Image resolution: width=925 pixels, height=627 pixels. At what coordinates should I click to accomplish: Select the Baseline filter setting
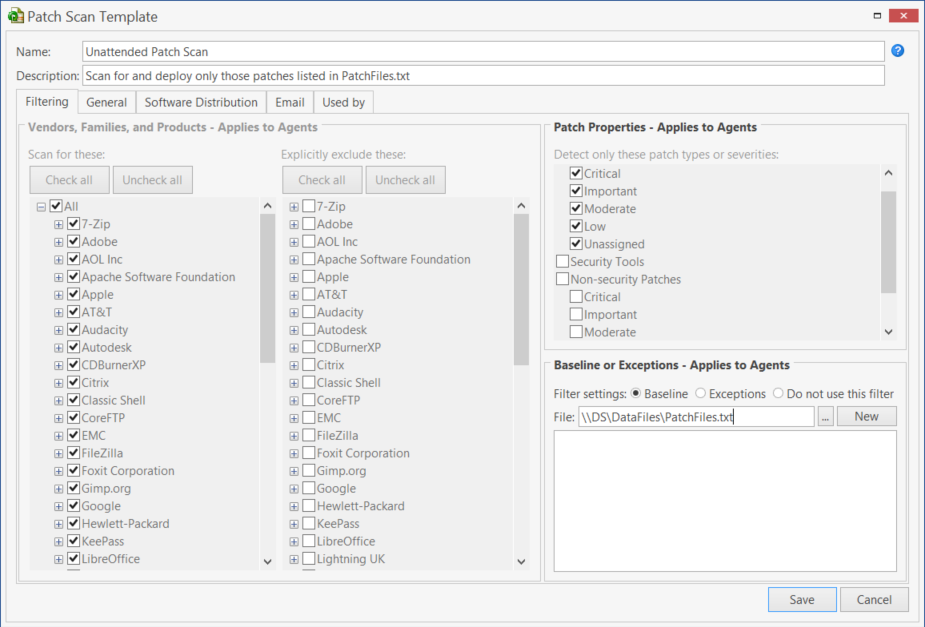[635, 393]
